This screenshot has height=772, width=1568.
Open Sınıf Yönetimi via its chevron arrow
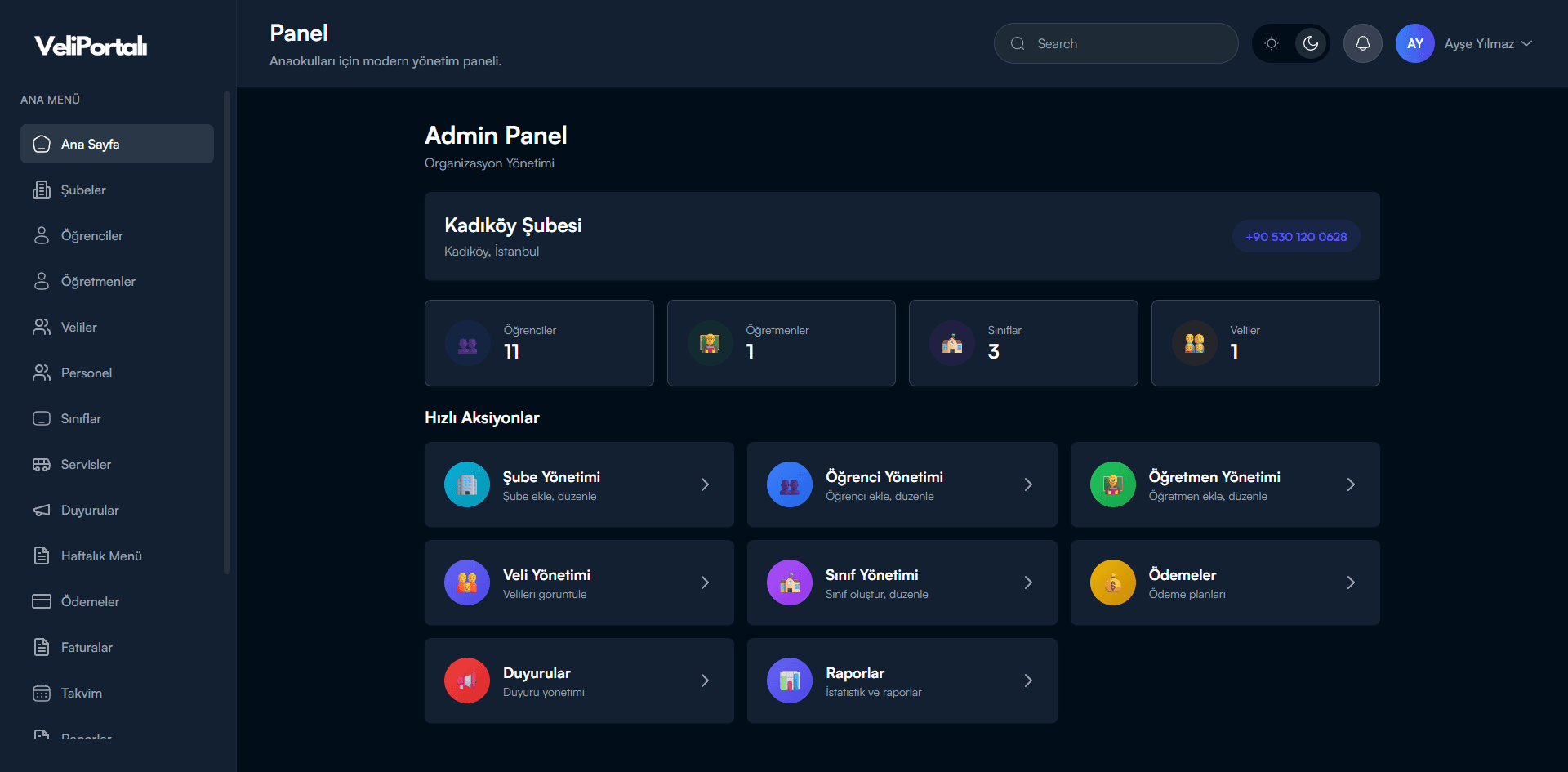coord(1028,582)
